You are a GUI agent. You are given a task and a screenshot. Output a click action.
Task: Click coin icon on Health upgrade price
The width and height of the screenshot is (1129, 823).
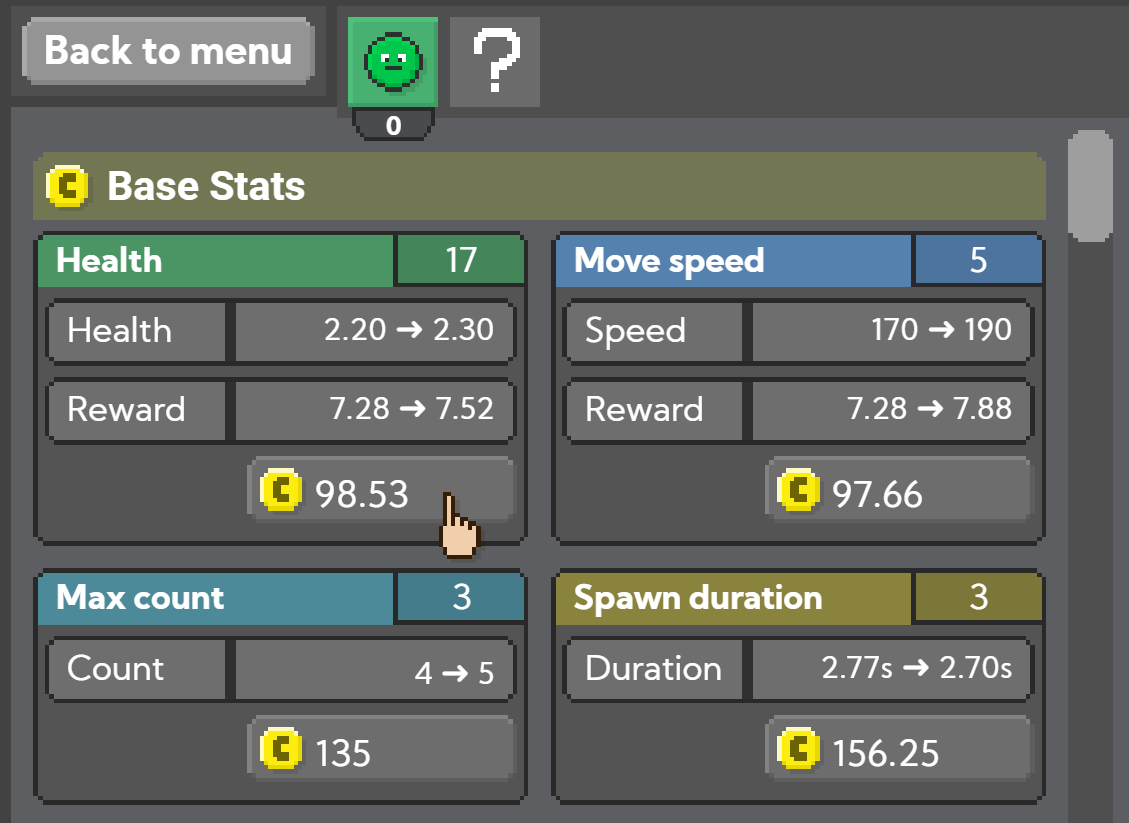point(281,491)
